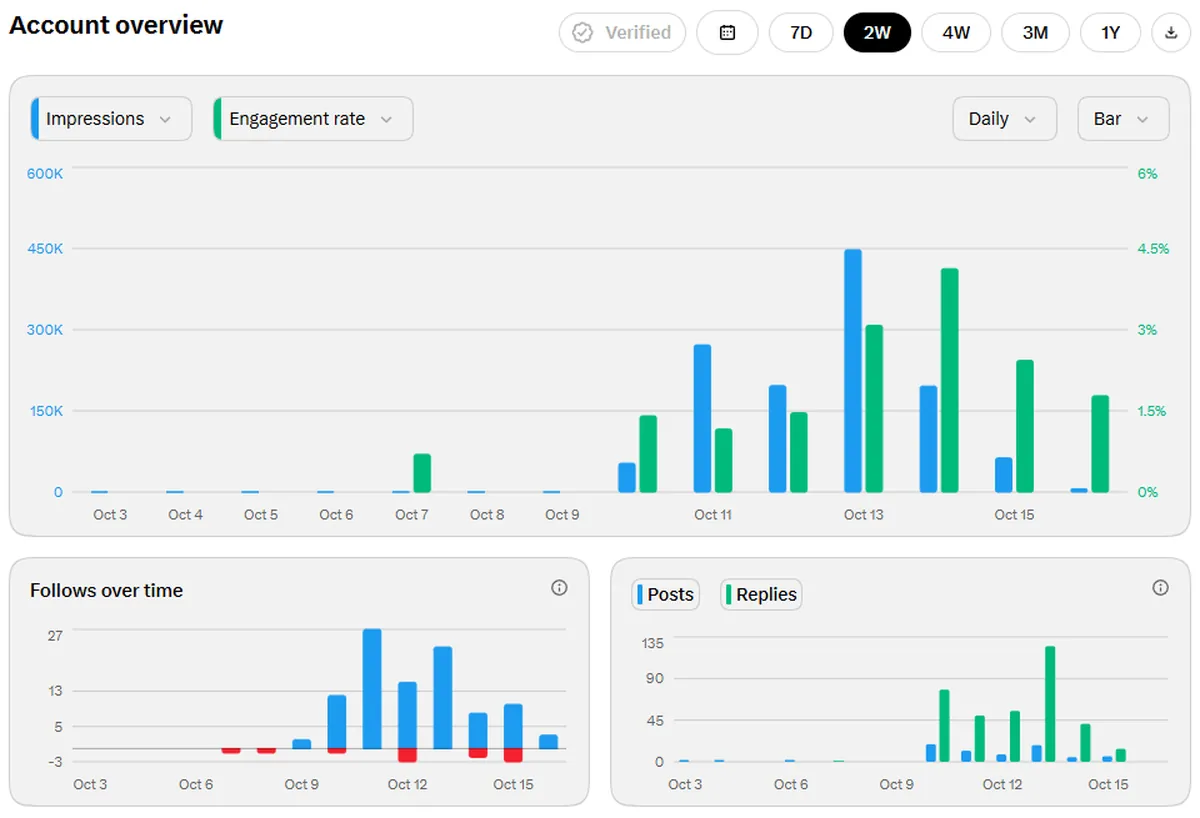Click the Oct 14 engagement rate green bar
The image size is (1200, 818).
point(950,380)
